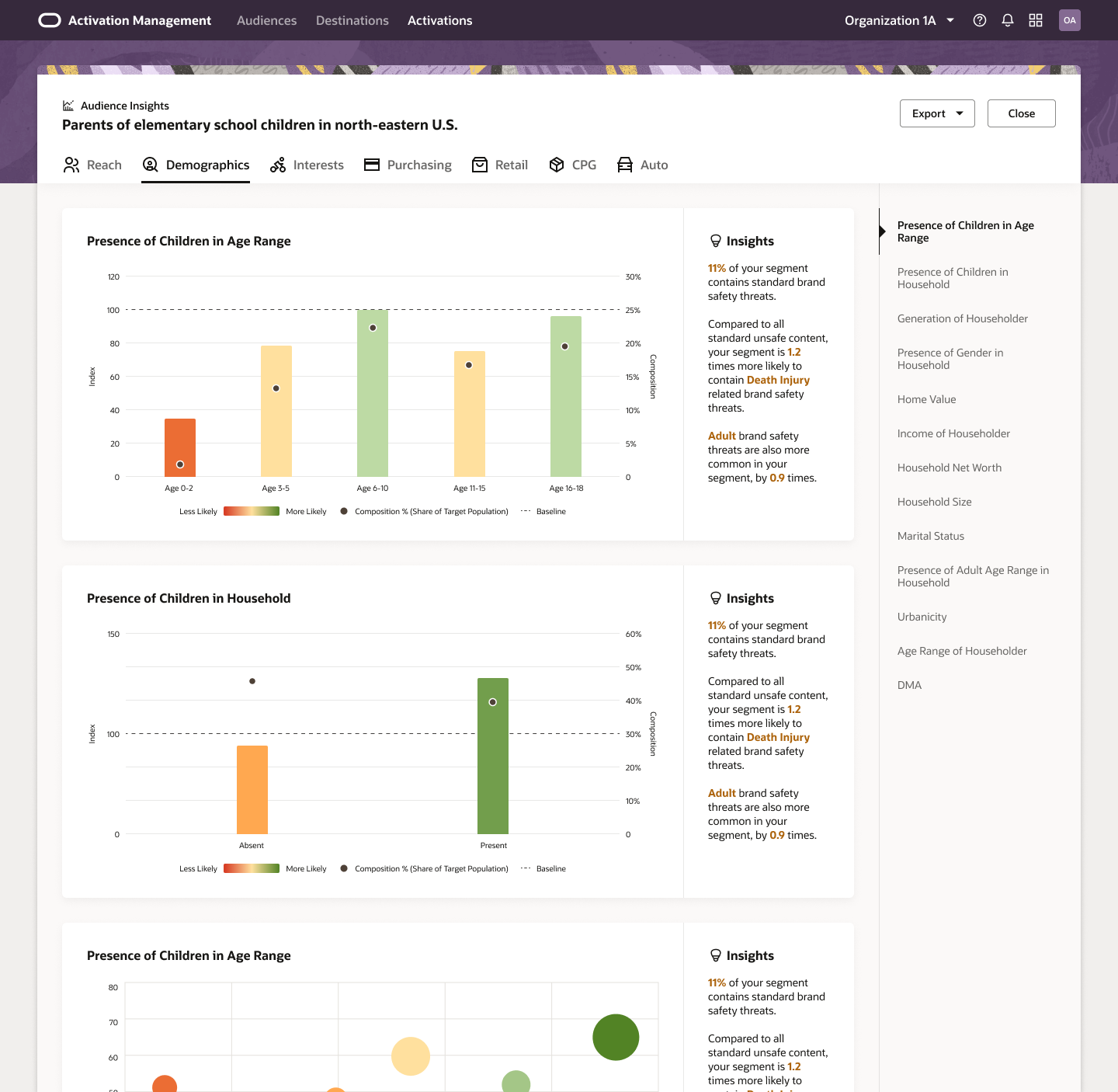The height and width of the screenshot is (1092, 1118).
Task: Jump to Age Range of Householder section
Action: click(962, 651)
